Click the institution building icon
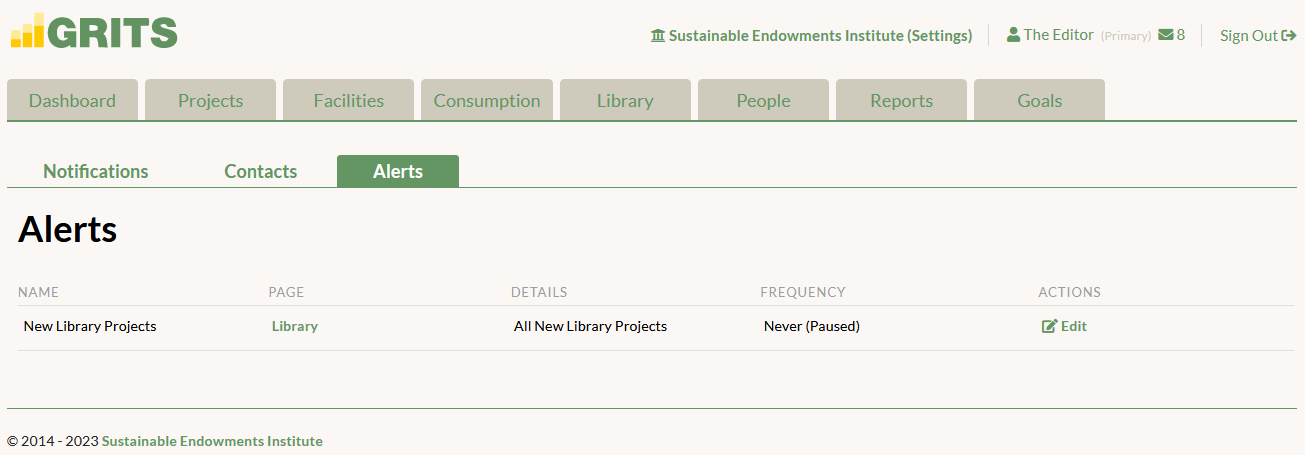 [658, 36]
